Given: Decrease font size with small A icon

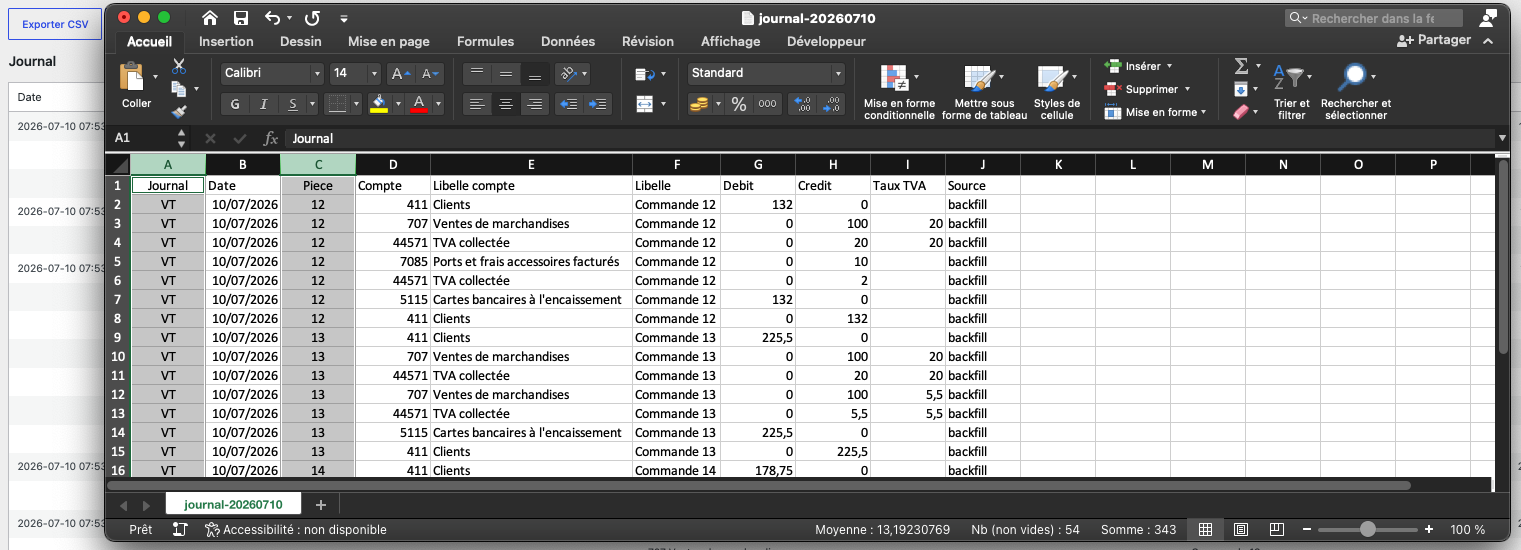Looking at the screenshot, I should tap(430, 73).
